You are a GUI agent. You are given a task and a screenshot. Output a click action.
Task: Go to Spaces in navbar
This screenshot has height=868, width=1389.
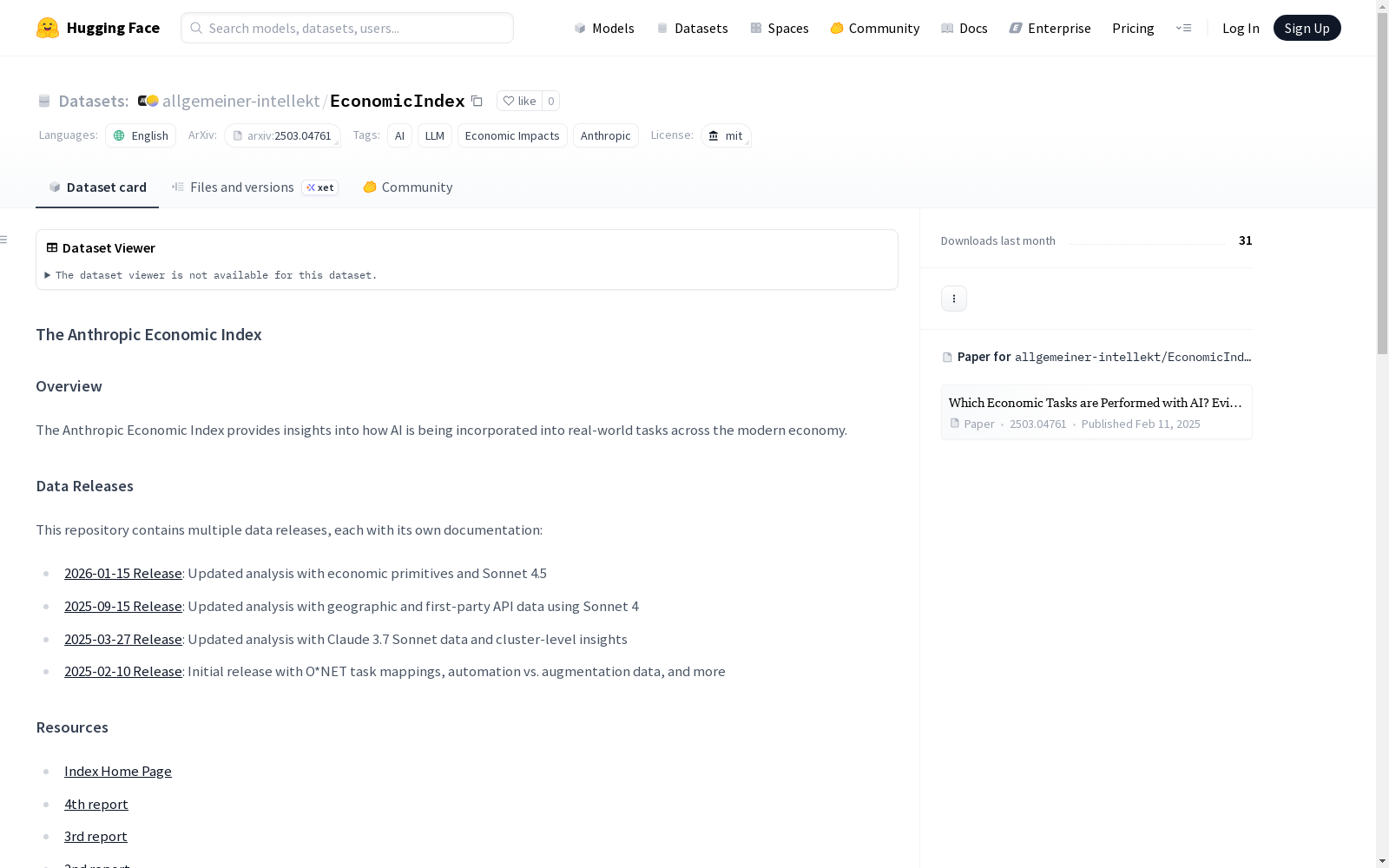(x=780, y=28)
